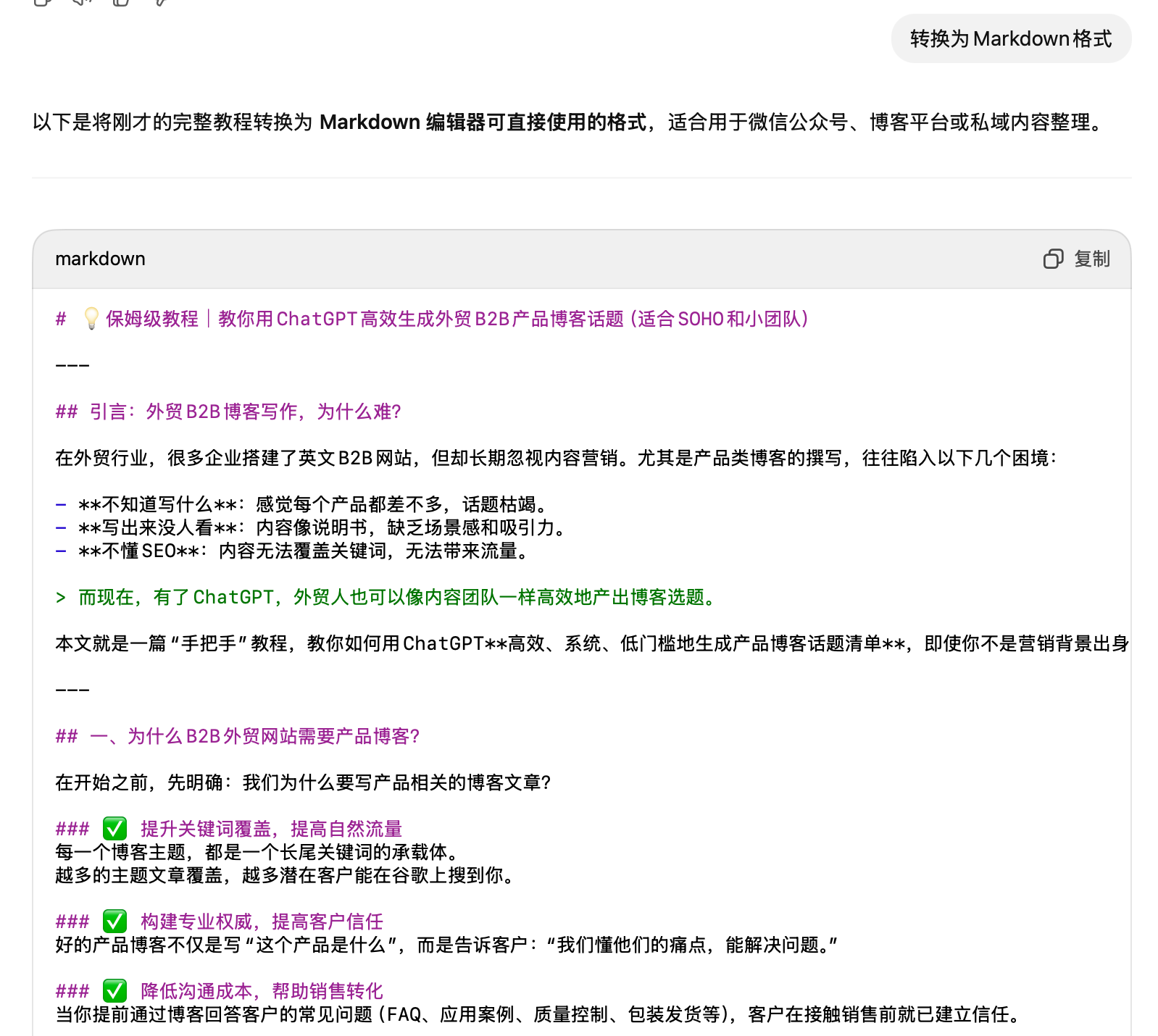
Task: Click heading text 提升关键词覆盖，提高自然流量
Action: (271, 828)
